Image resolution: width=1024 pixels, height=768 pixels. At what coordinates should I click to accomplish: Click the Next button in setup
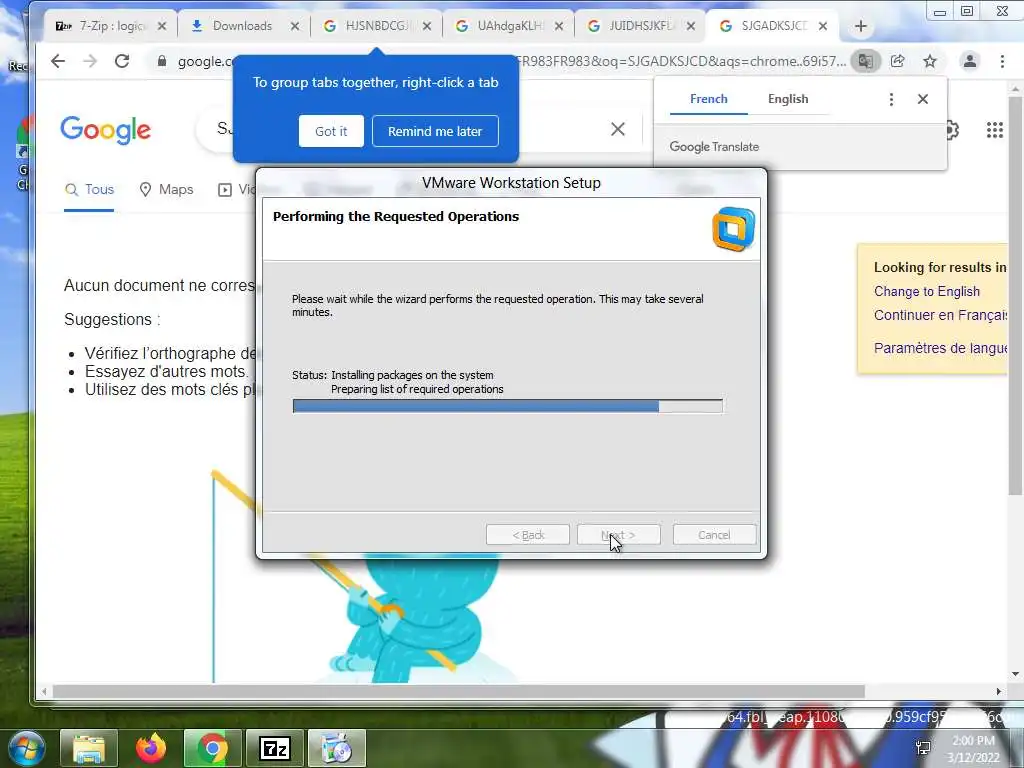(618, 535)
